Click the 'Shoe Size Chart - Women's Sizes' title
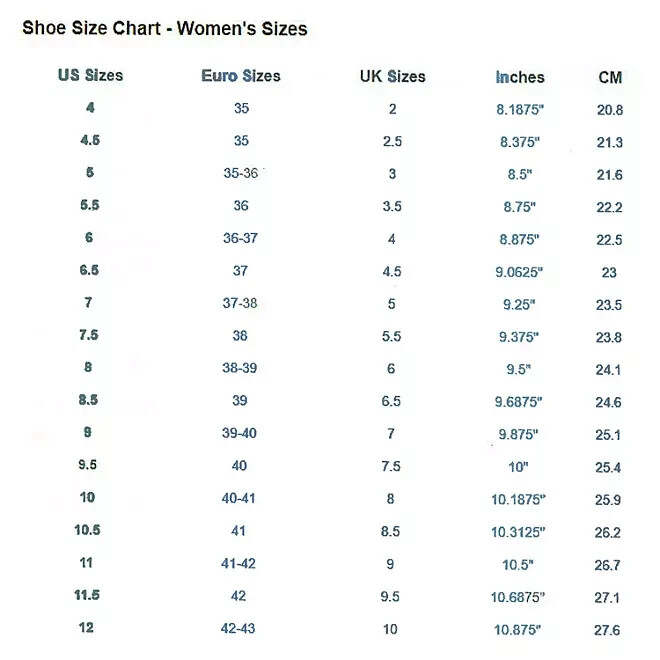660x660 pixels. tap(164, 29)
